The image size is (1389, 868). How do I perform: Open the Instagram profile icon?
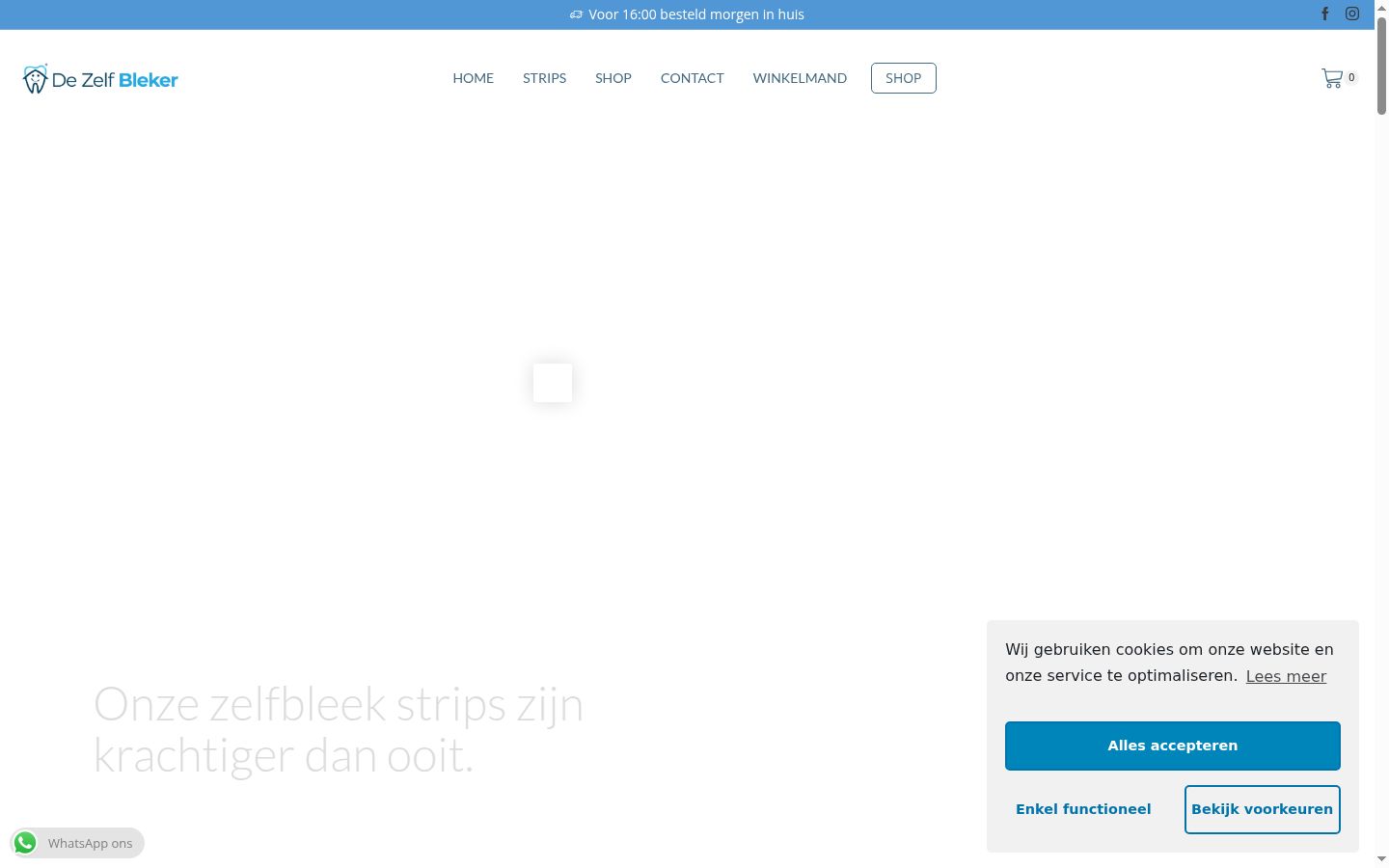(x=1352, y=14)
